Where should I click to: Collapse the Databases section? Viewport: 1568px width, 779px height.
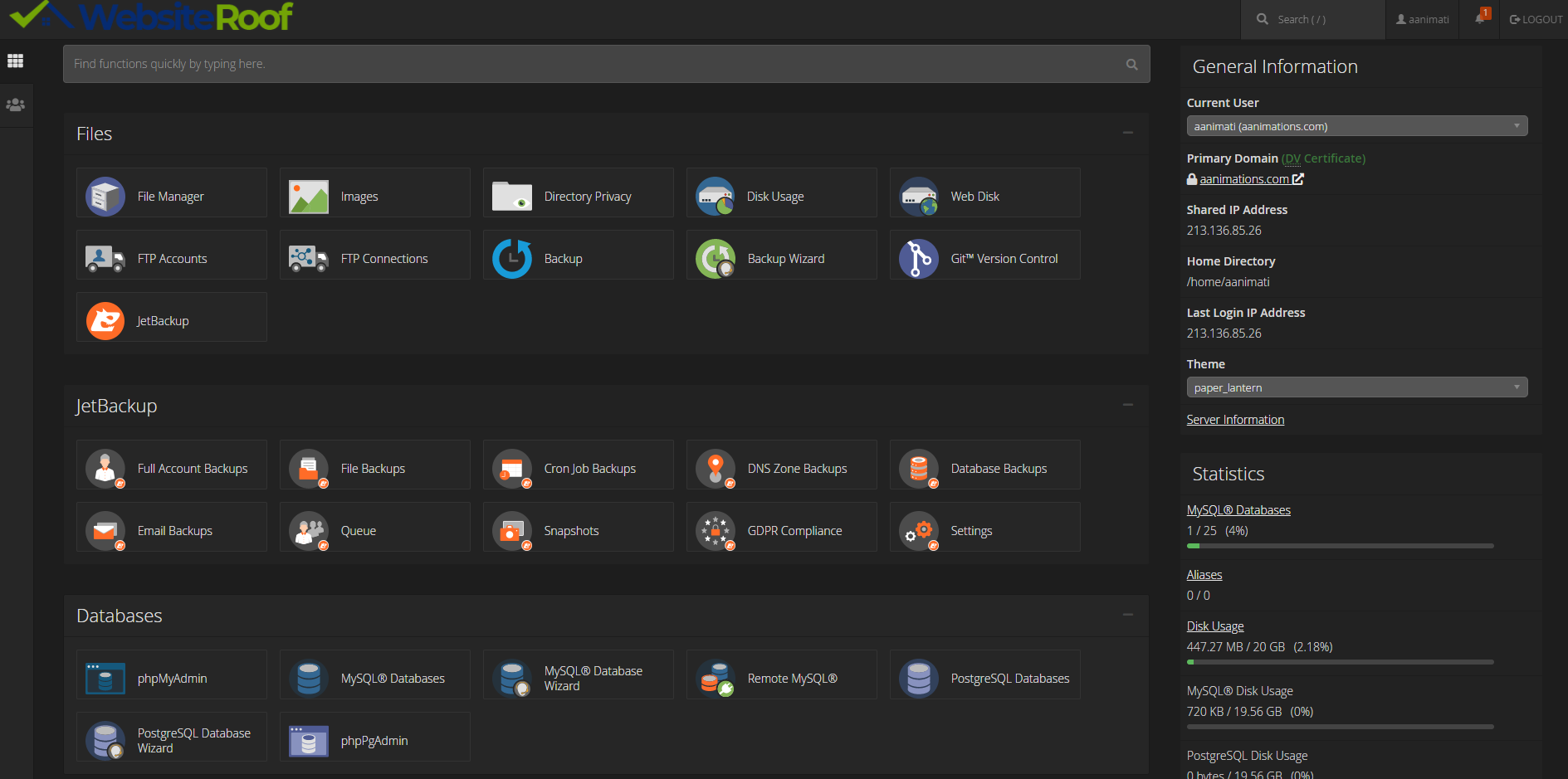pos(1127,615)
